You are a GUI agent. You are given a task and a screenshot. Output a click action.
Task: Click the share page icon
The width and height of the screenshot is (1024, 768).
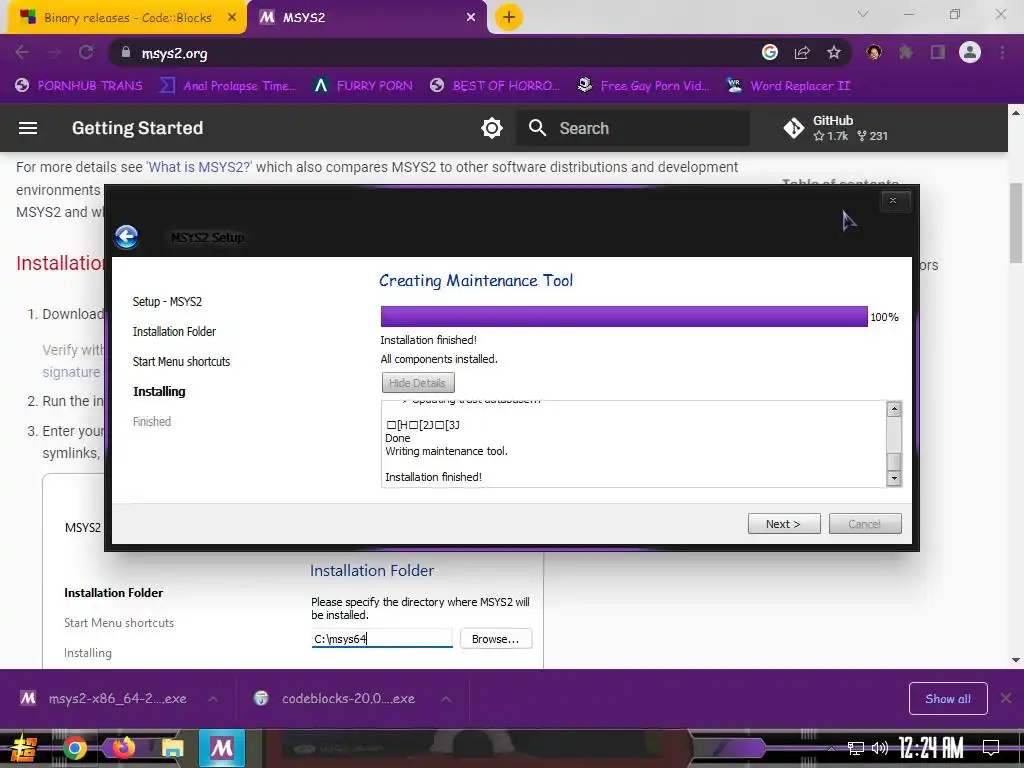point(802,53)
